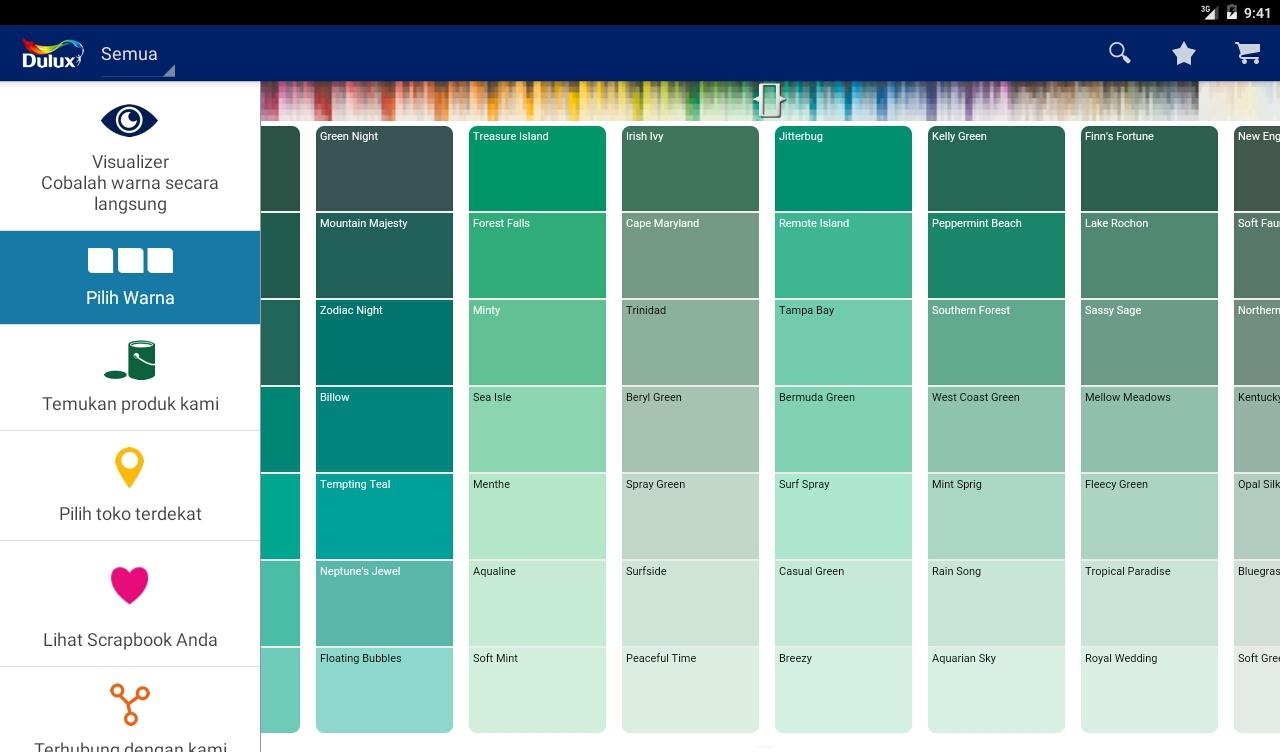Choose the Lake Rochon swatch
The height and width of the screenshot is (752, 1280).
(x=1149, y=256)
